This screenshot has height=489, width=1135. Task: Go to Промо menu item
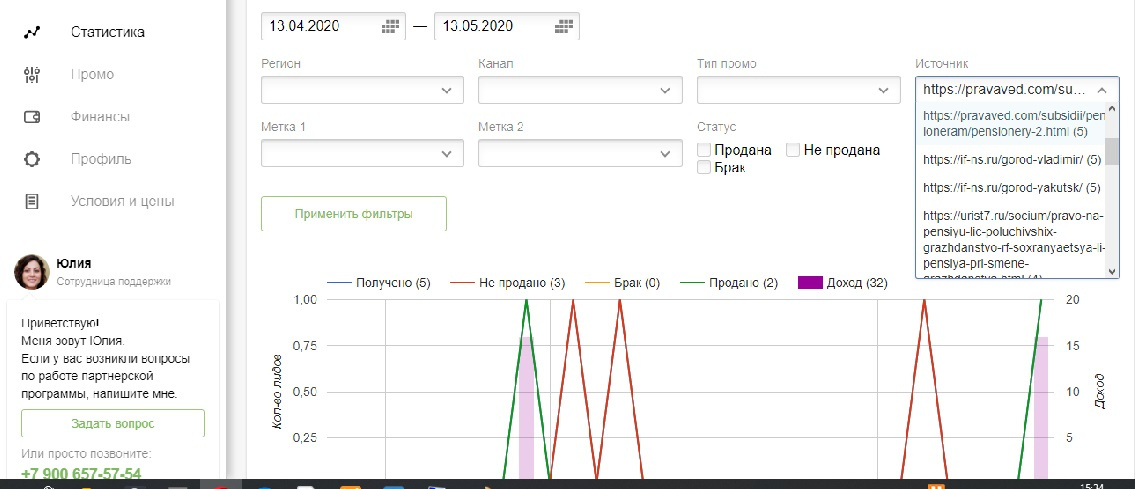click(x=92, y=75)
